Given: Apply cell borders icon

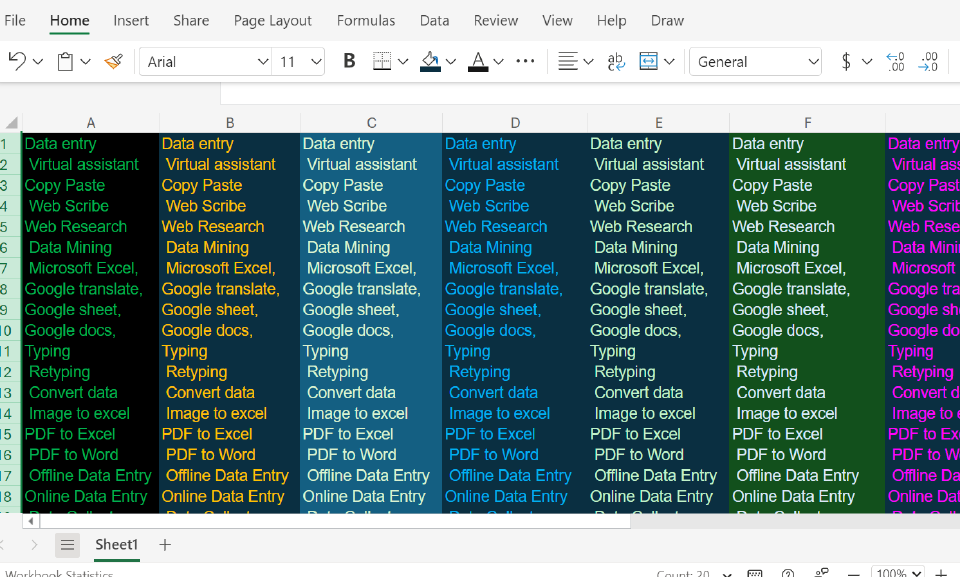Looking at the screenshot, I should tap(382, 61).
